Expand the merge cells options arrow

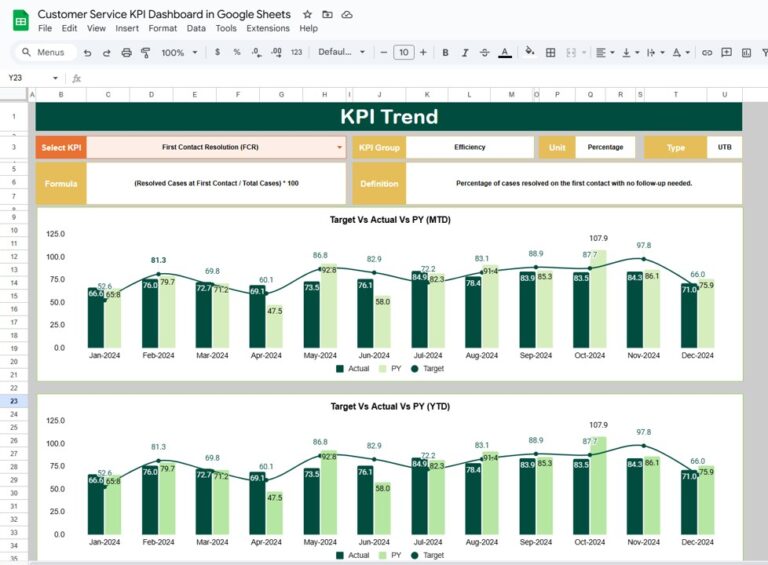pos(584,52)
